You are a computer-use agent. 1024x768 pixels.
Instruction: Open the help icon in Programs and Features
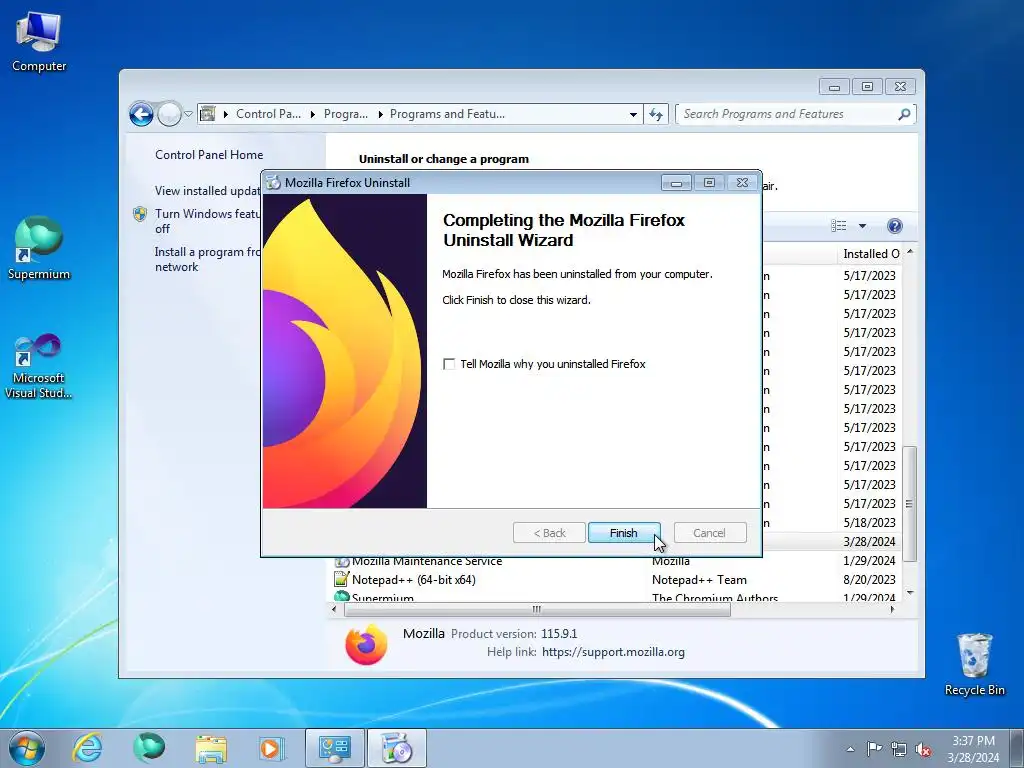tap(895, 226)
